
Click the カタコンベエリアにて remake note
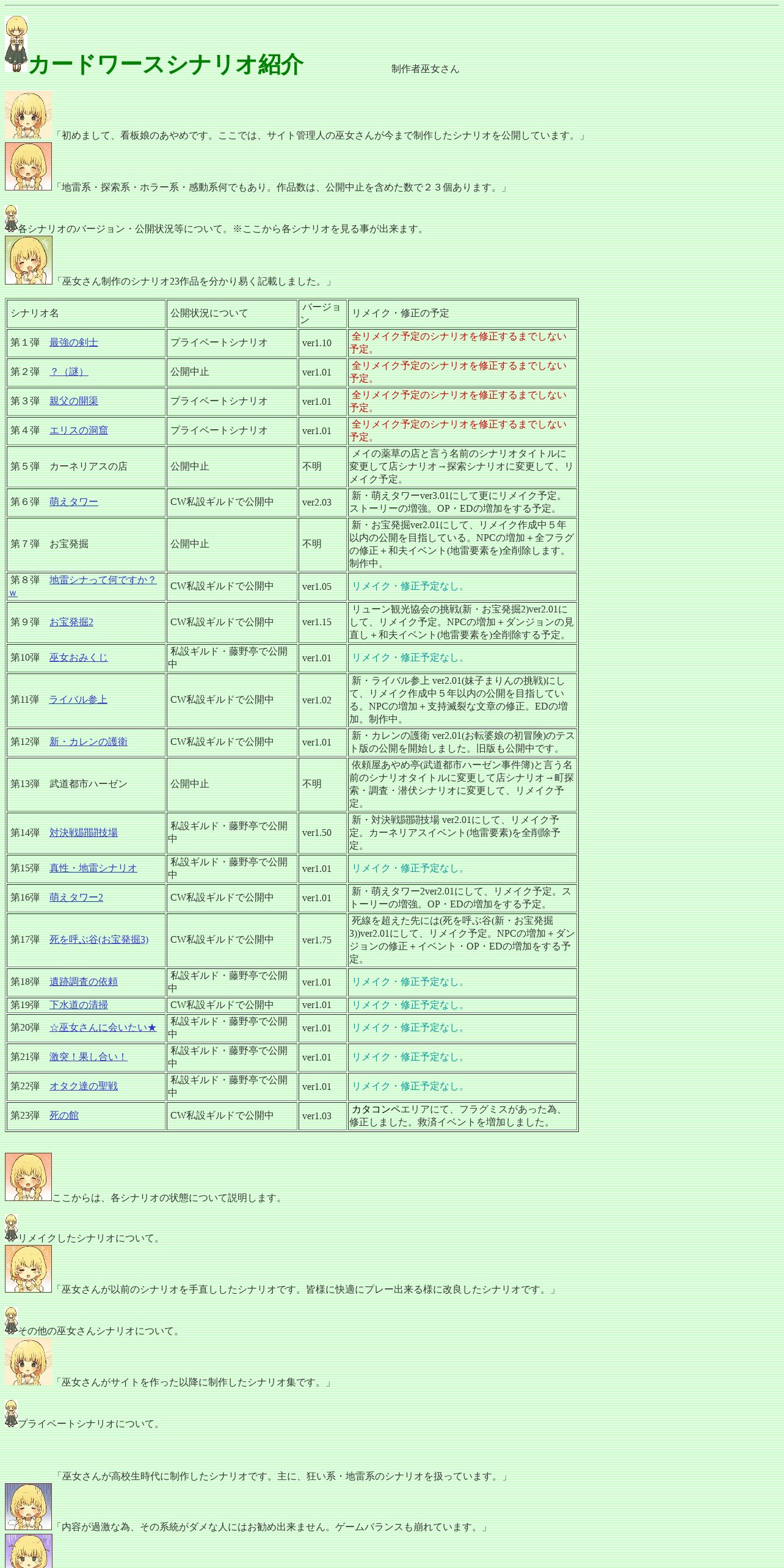click(x=462, y=1116)
